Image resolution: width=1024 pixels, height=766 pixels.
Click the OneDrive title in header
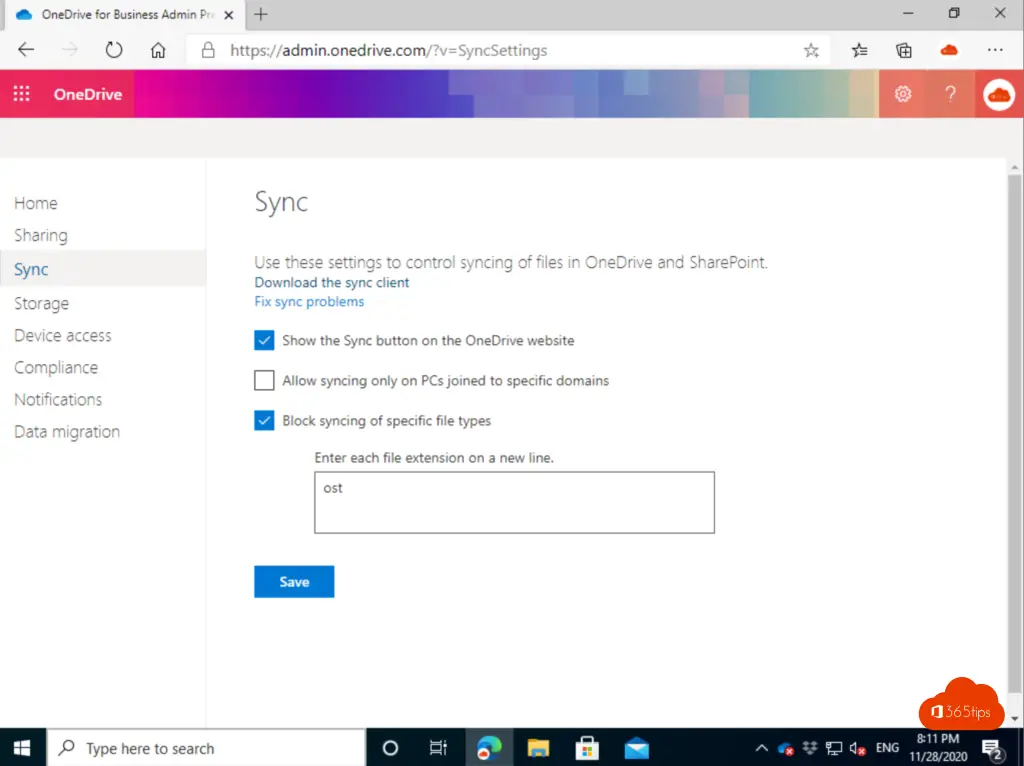(88, 94)
